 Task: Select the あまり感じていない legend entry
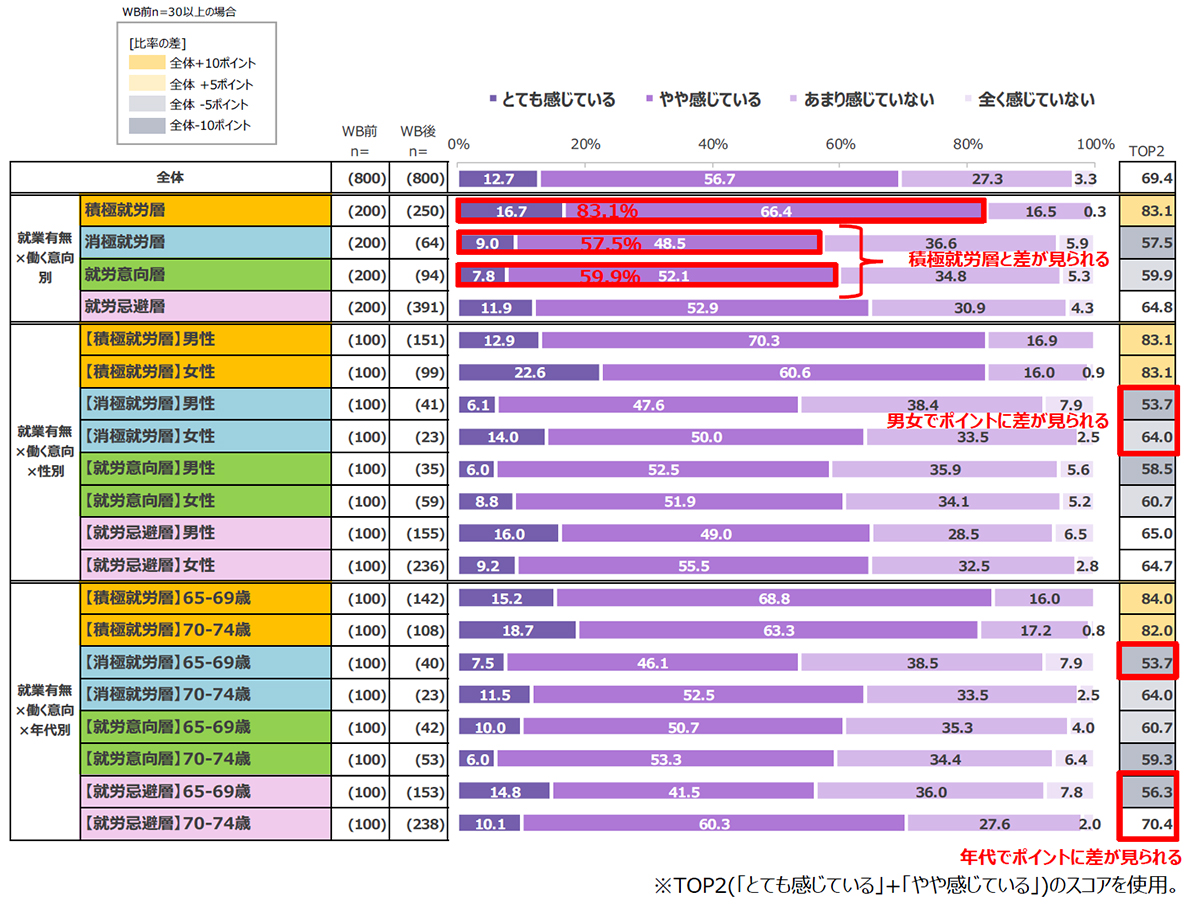coord(796,100)
